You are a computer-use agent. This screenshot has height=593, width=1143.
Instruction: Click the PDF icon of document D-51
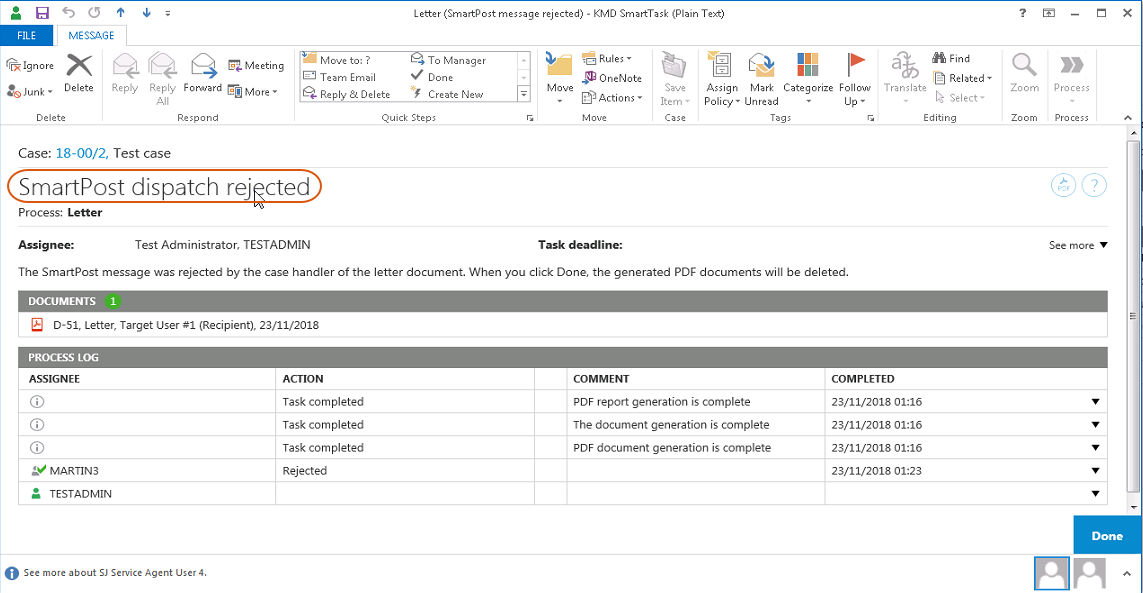(37, 325)
